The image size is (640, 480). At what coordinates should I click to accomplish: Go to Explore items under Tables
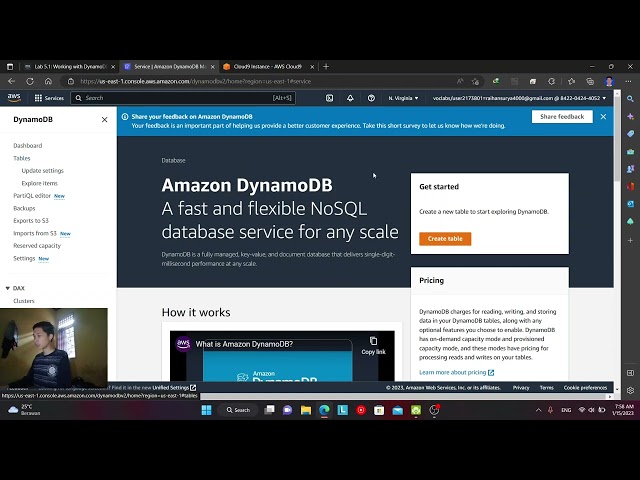40,183
